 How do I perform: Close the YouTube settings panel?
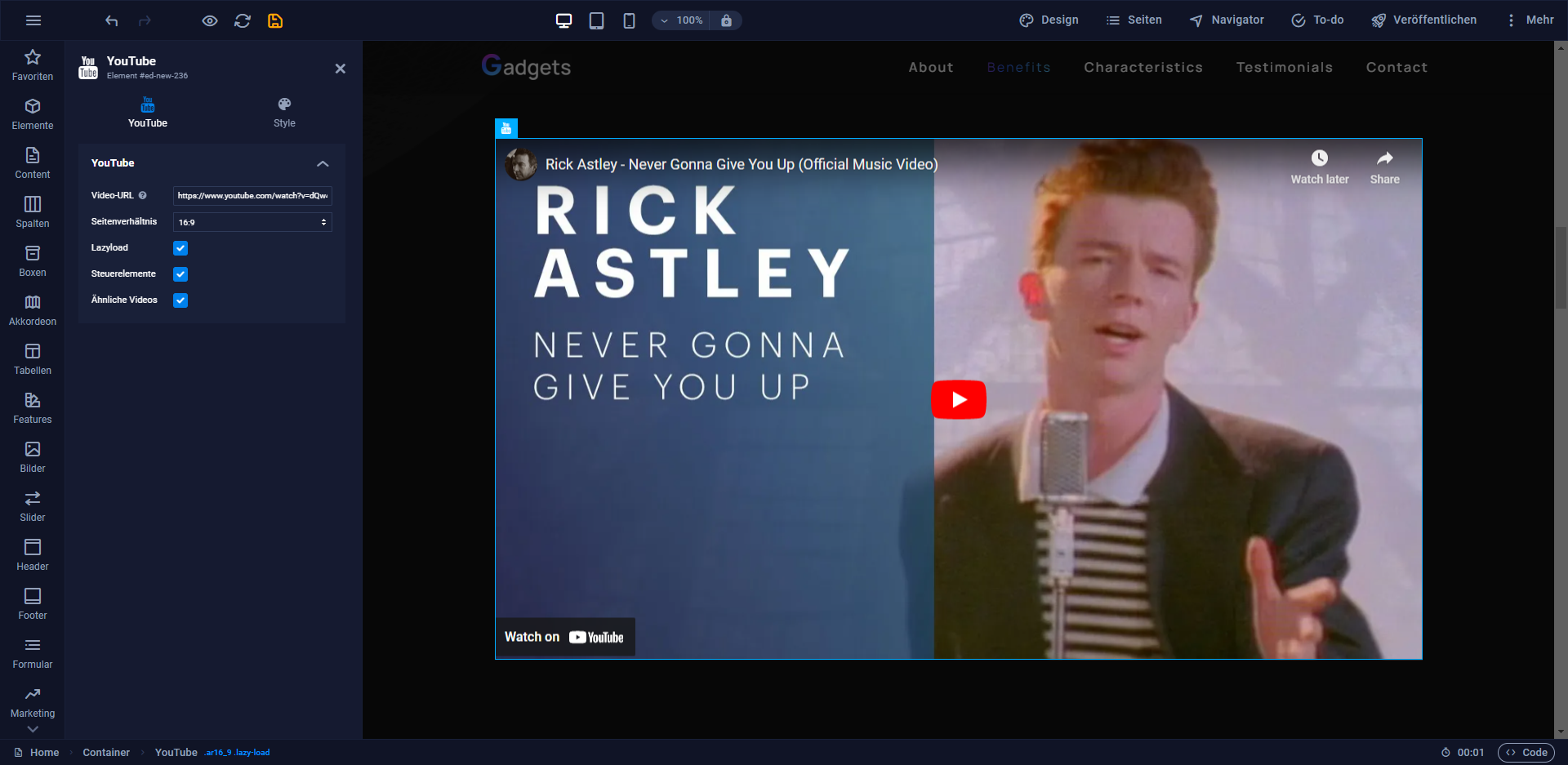[341, 69]
